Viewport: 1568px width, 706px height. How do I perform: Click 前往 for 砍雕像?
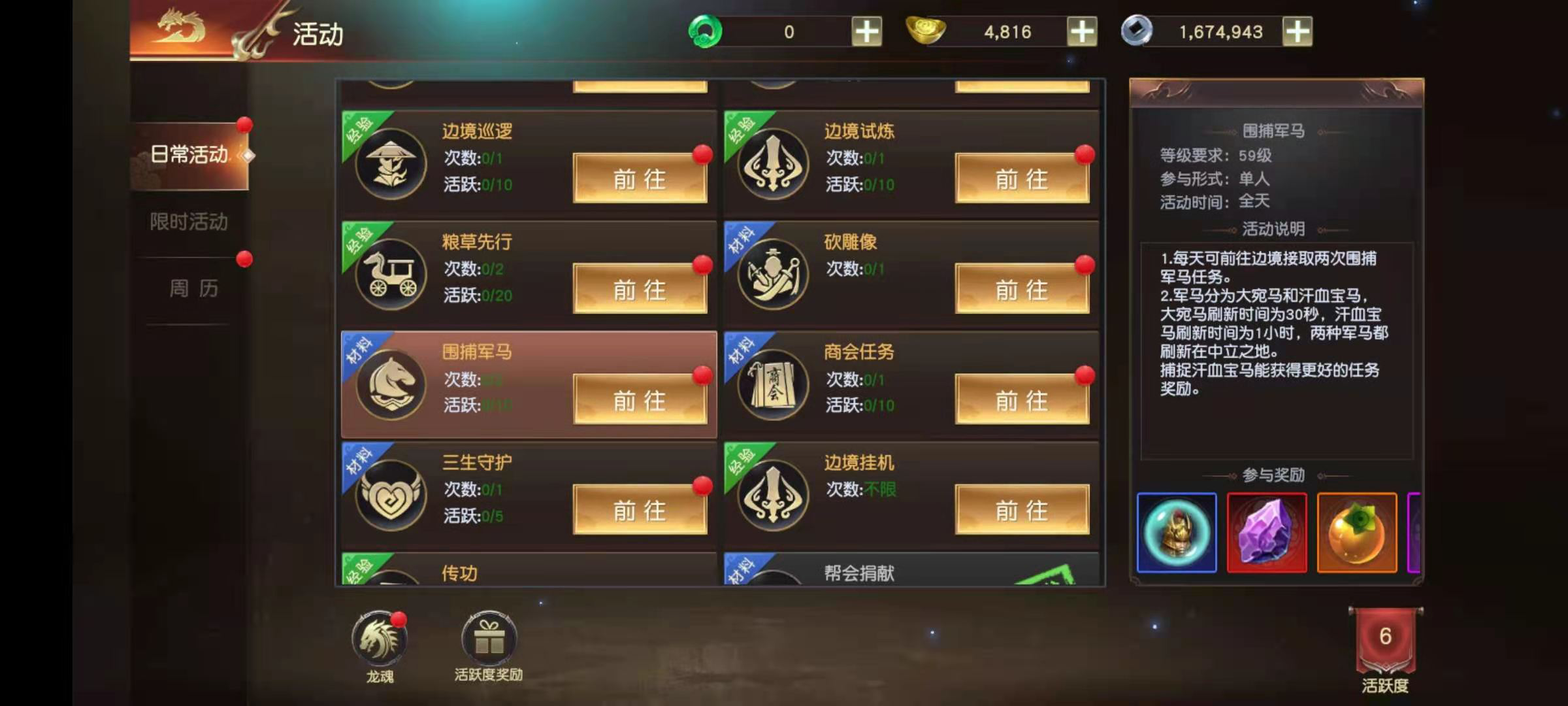[1022, 289]
